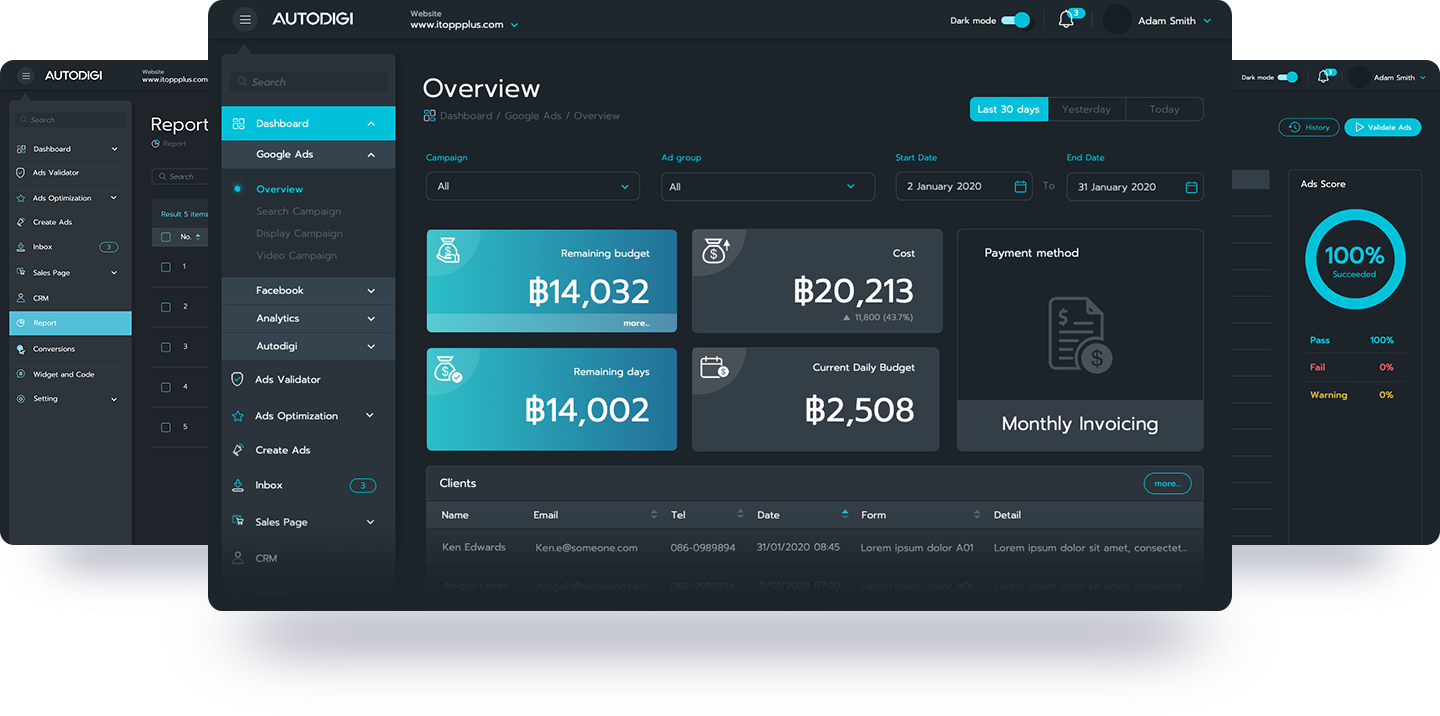Click Conversions icon in Report window sidebar
Screen dimensions: 1440x716
pyautogui.click(x=22, y=349)
